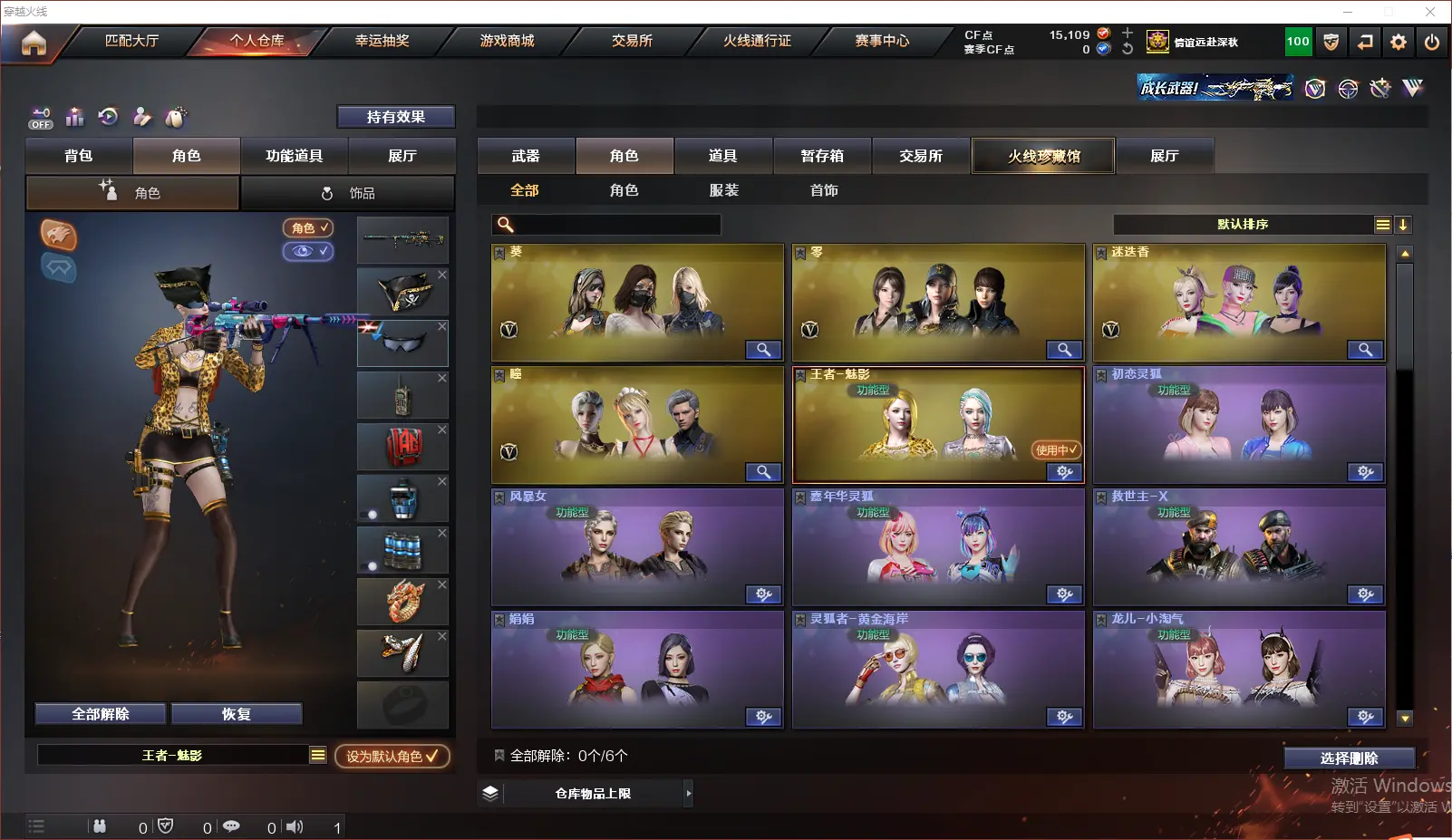Image resolution: width=1452 pixels, height=840 pixels.
Task: Switch to the 火线通行证 tab
Action: pos(757,41)
